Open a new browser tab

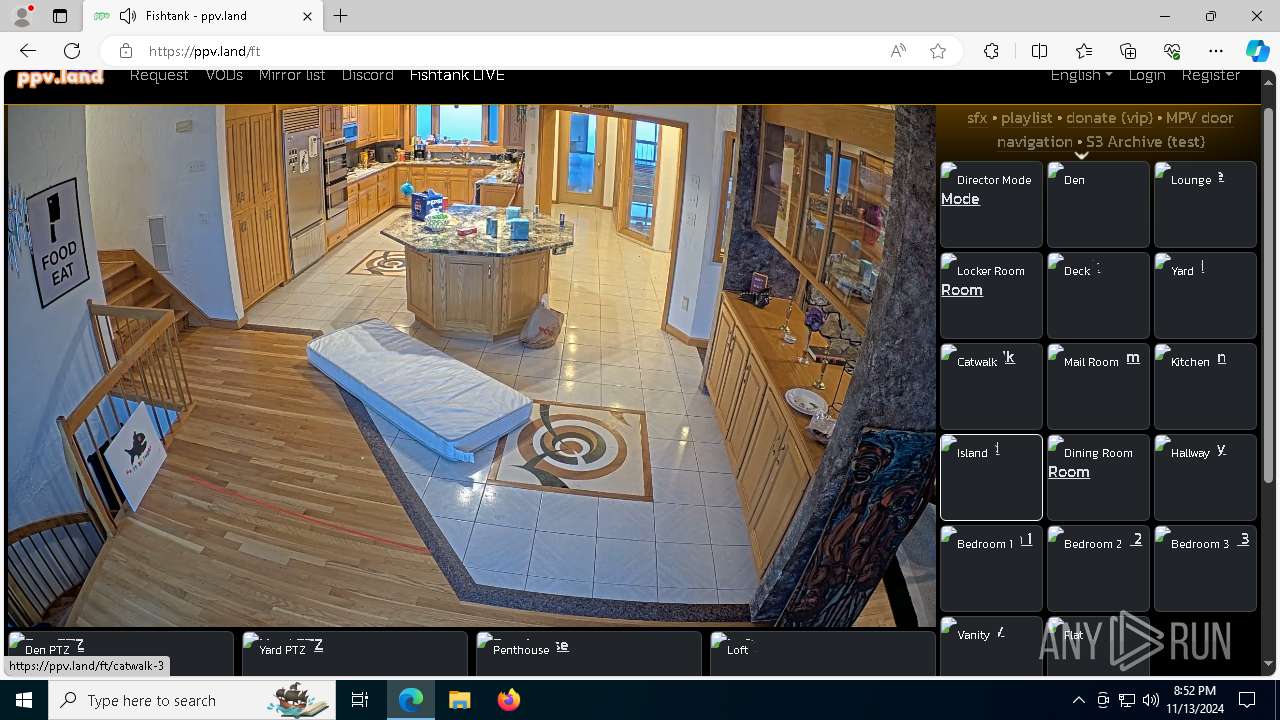[x=341, y=16]
